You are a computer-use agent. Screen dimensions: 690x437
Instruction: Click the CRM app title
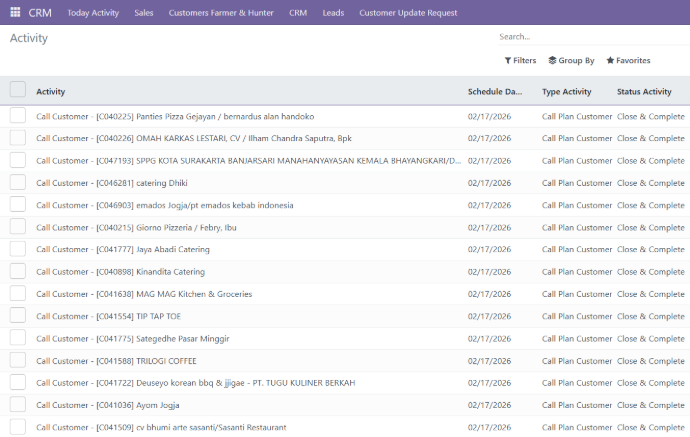(x=40, y=13)
